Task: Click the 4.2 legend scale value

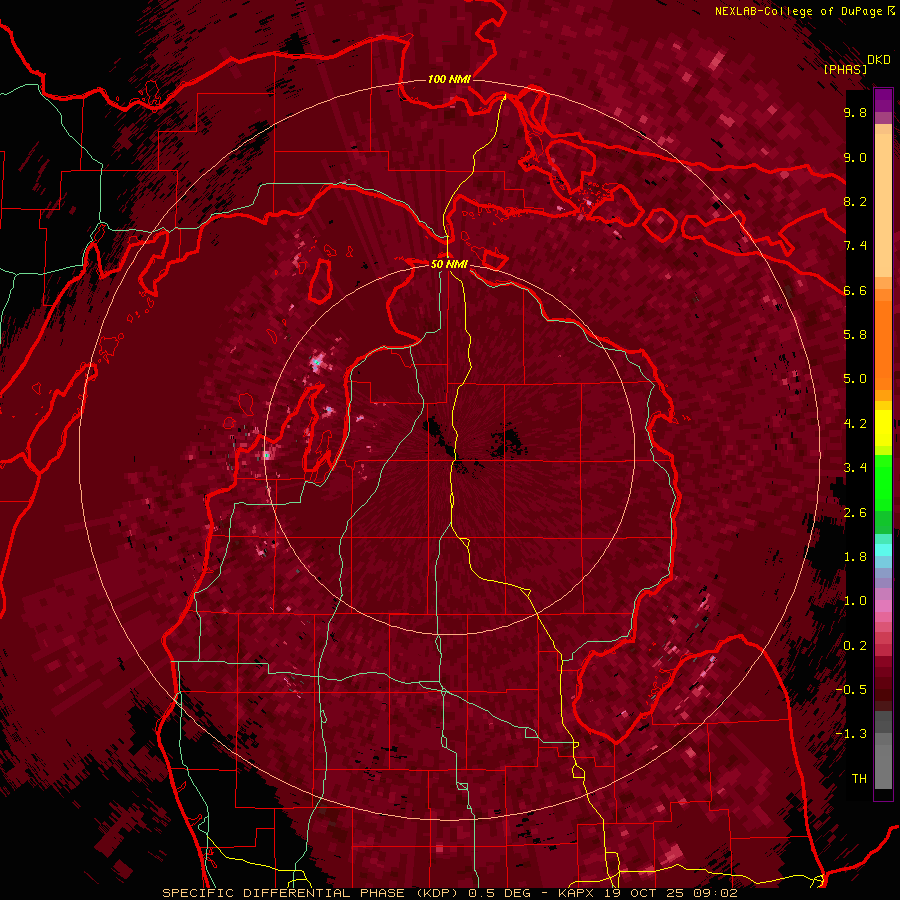Action: coord(855,424)
